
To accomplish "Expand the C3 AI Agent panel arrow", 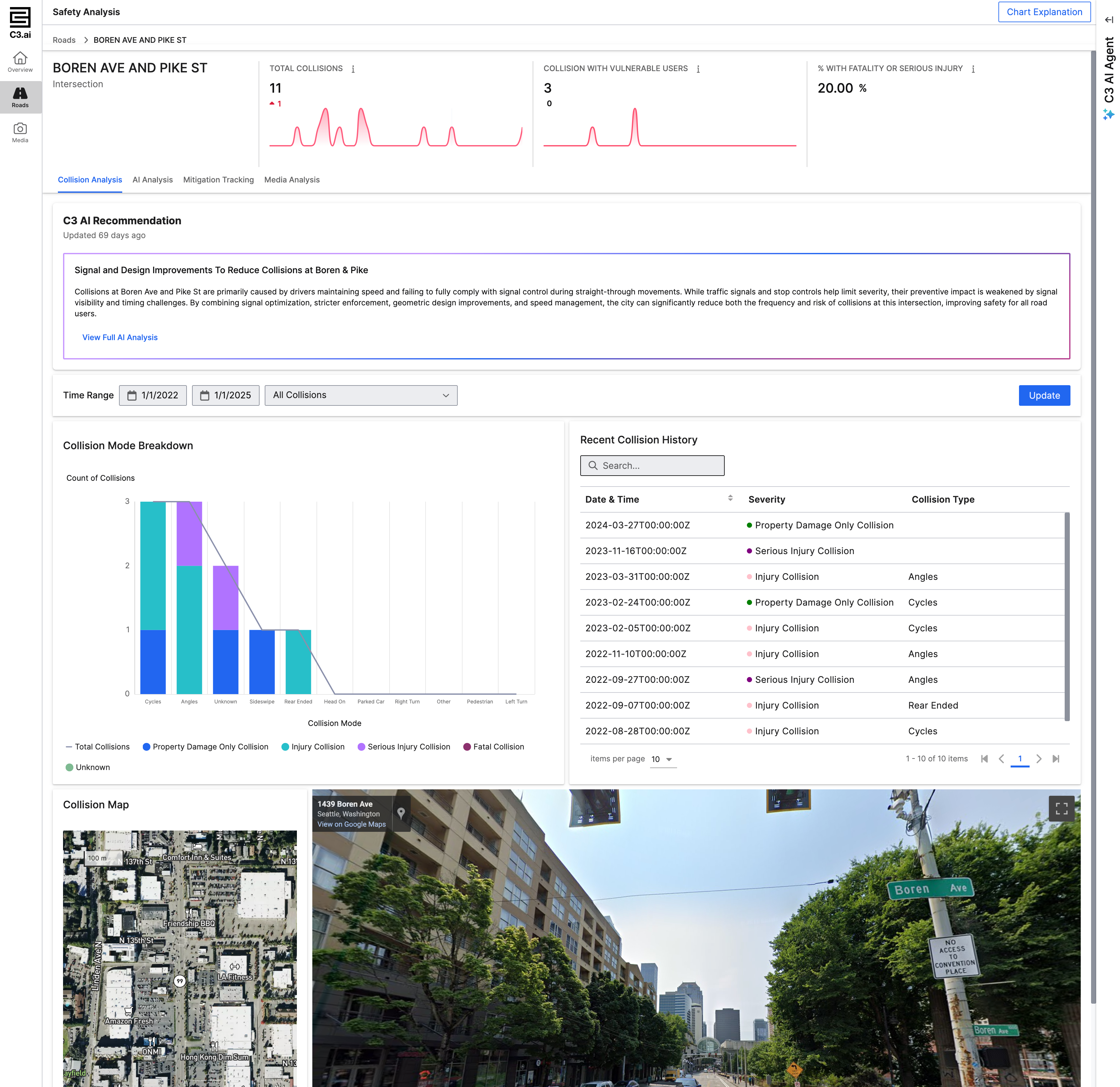I will pyautogui.click(x=1108, y=19).
